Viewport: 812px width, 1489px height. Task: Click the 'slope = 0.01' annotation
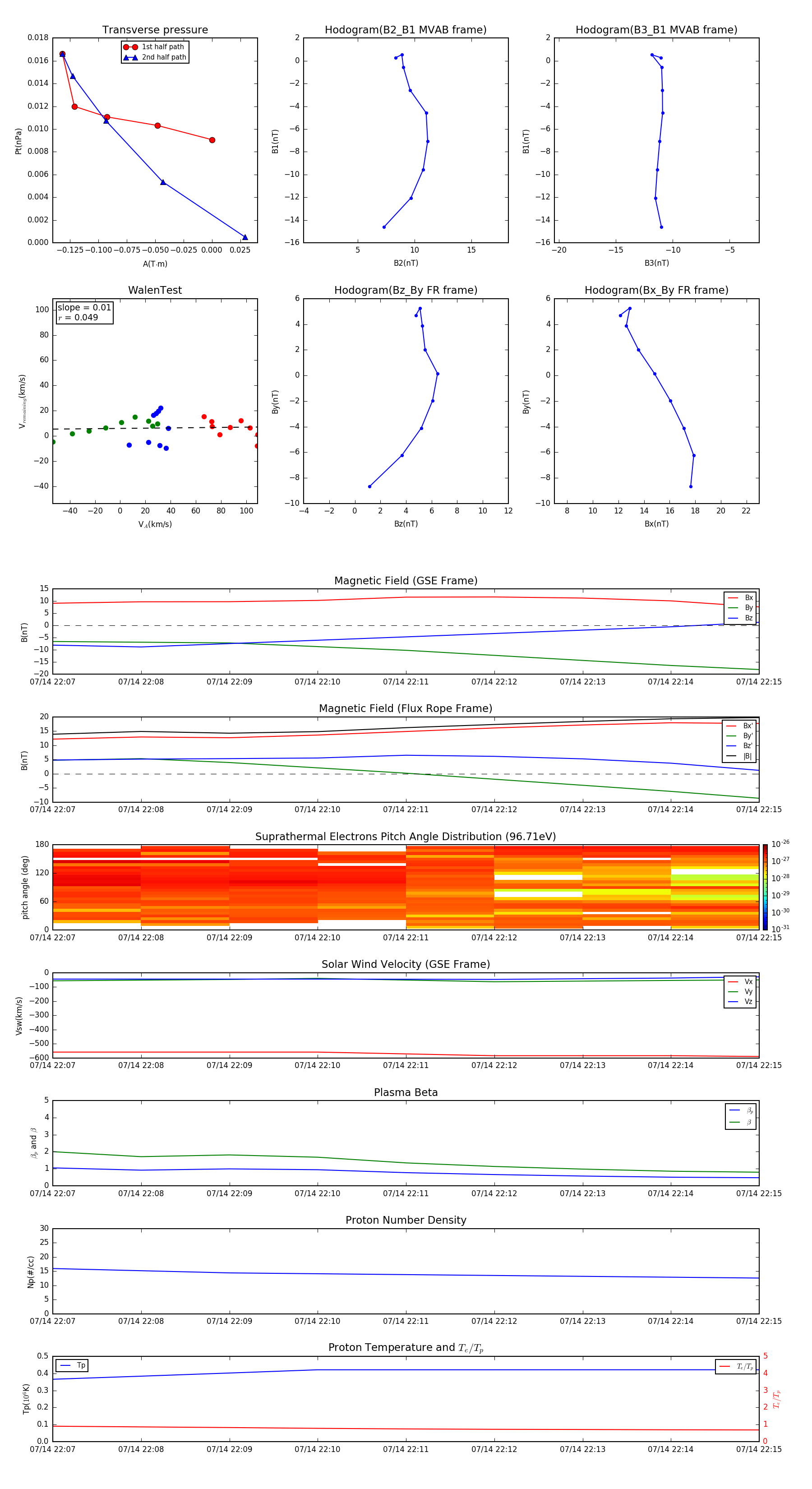[x=84, y=308]
